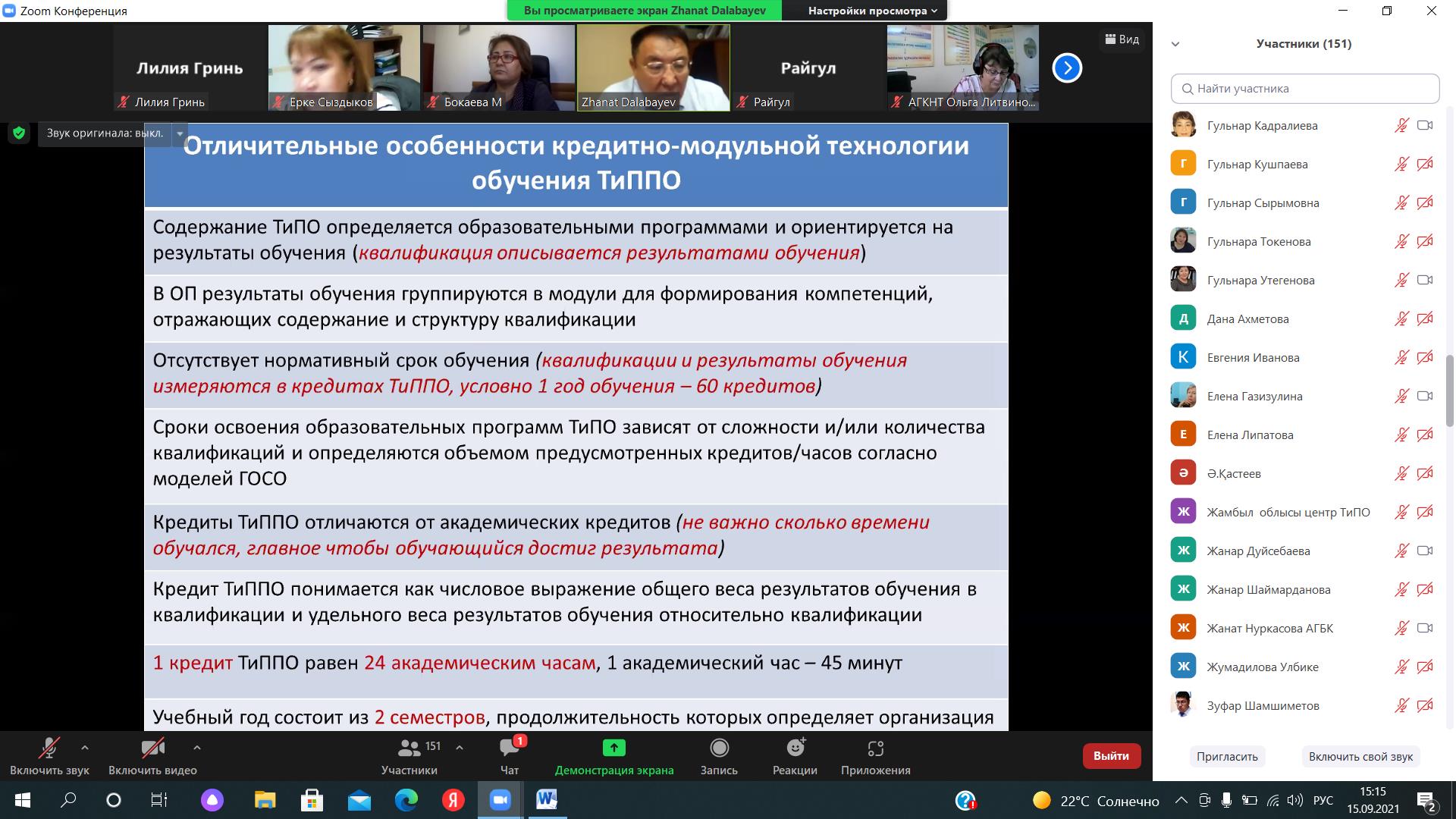Select Райгул participant tile
This screenshot has height=819, width=1456.
click(808, 68)
